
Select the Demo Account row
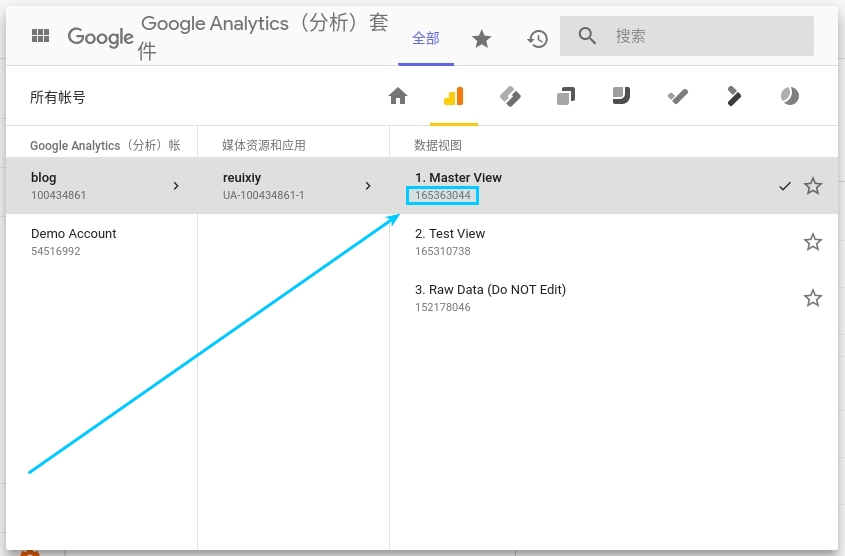coord(102,242)
